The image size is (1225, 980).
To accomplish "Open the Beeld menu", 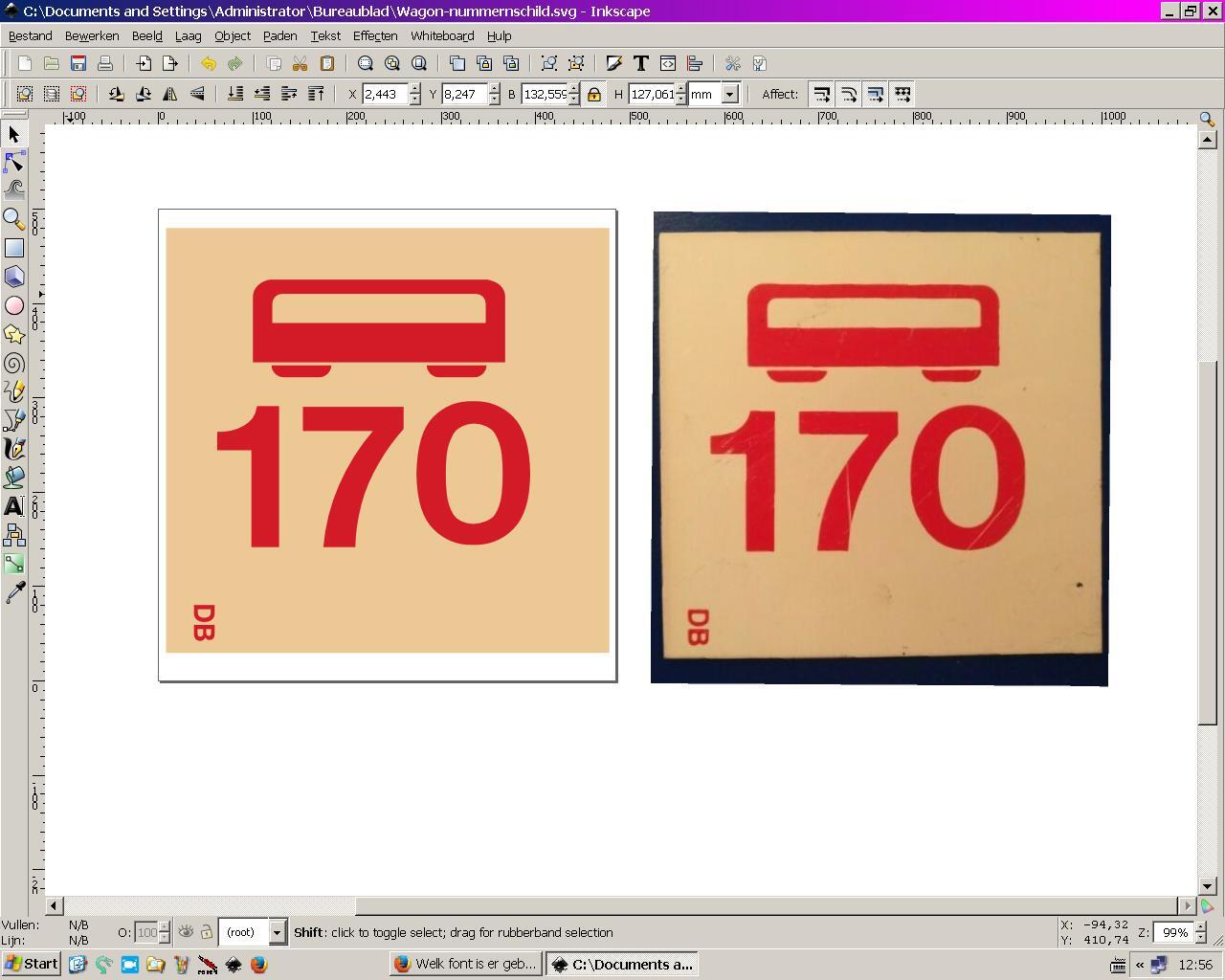I will pyautogui.click(x=147, y=35).
